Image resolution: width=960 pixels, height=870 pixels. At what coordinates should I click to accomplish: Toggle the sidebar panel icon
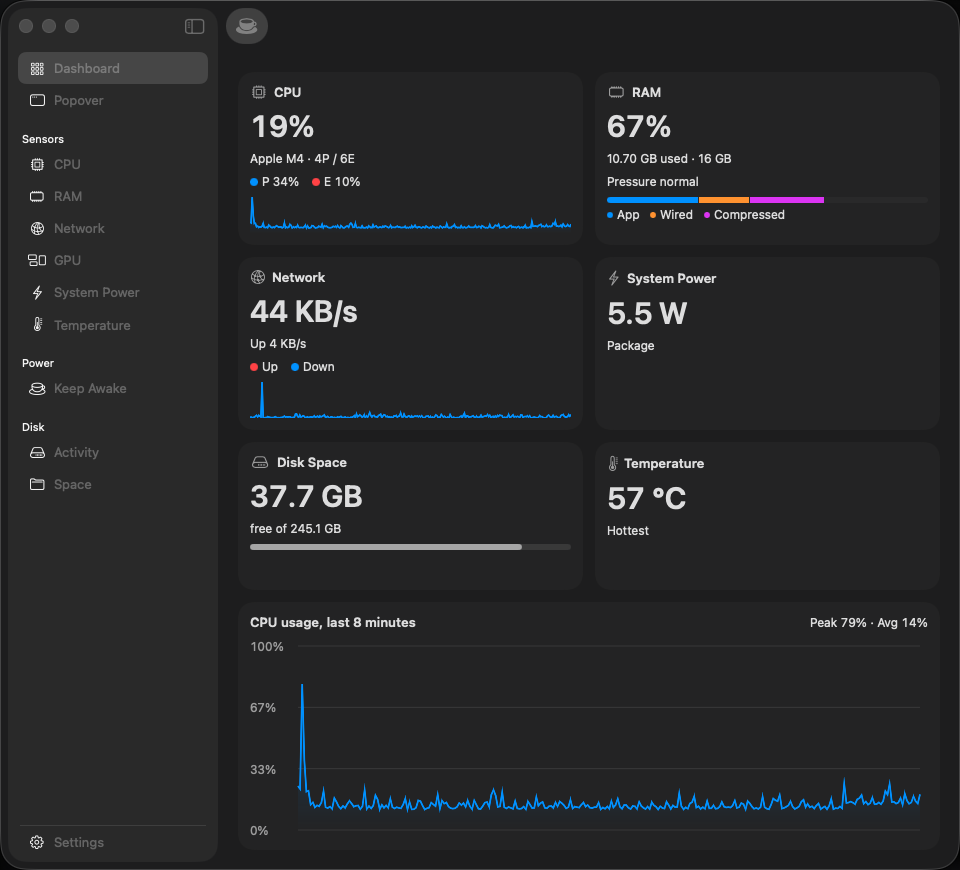click(194, 26)
